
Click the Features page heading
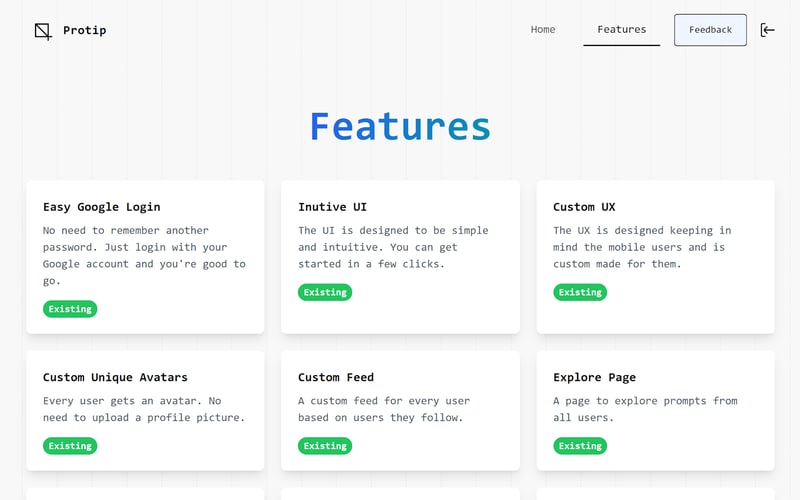[399, 127]
